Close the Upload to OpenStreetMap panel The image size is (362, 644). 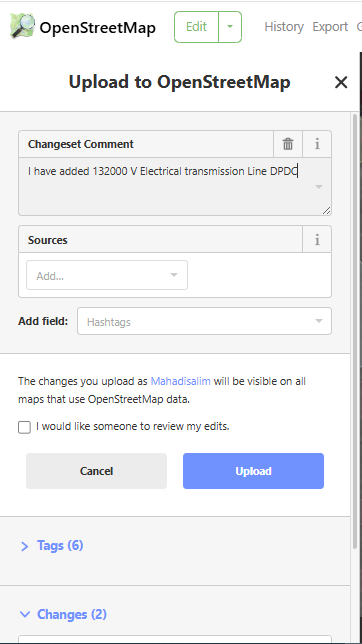point(341,82)
